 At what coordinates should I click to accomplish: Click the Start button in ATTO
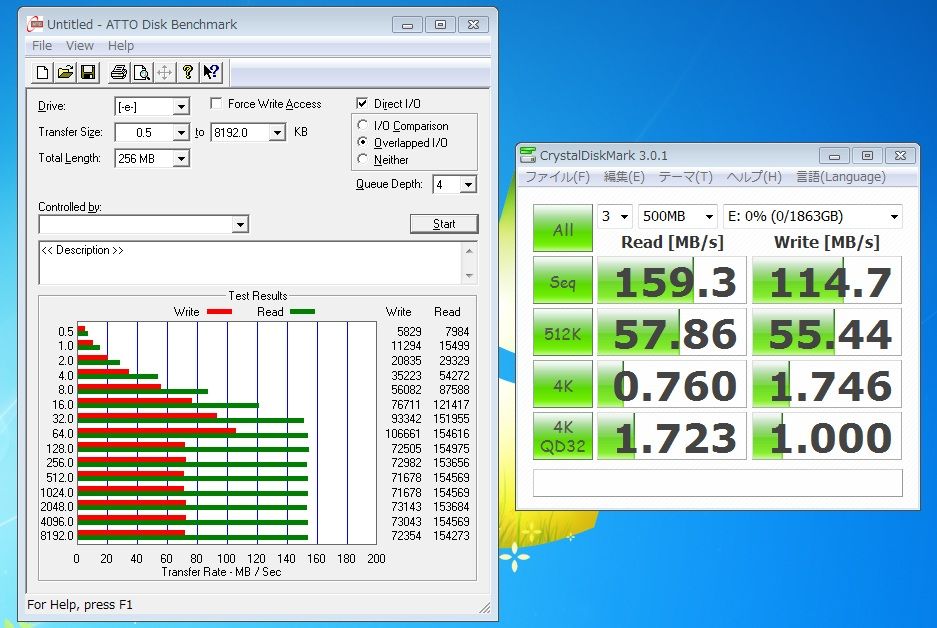tap(444, 224)
